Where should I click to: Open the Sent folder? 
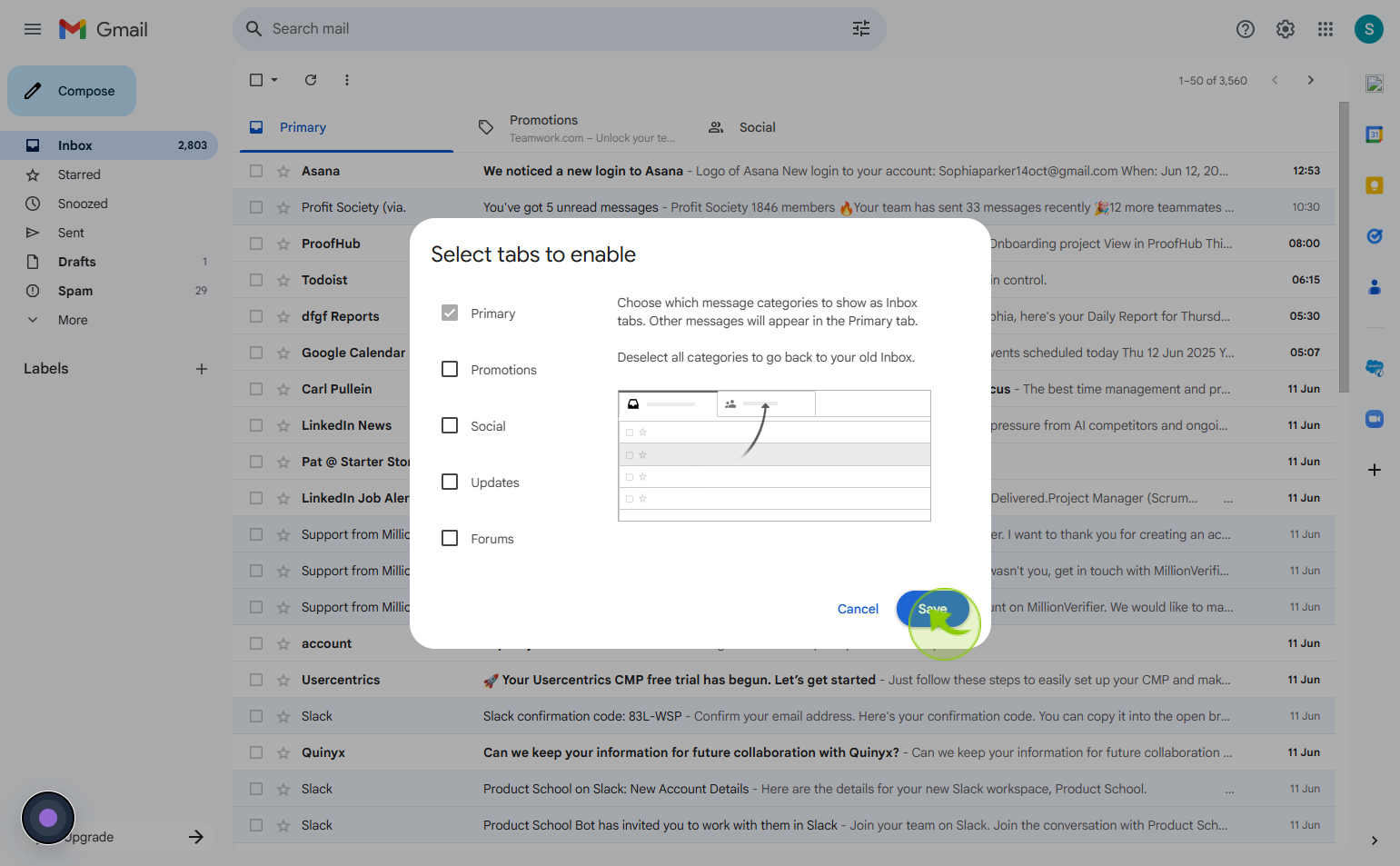(x=109, y=233)
